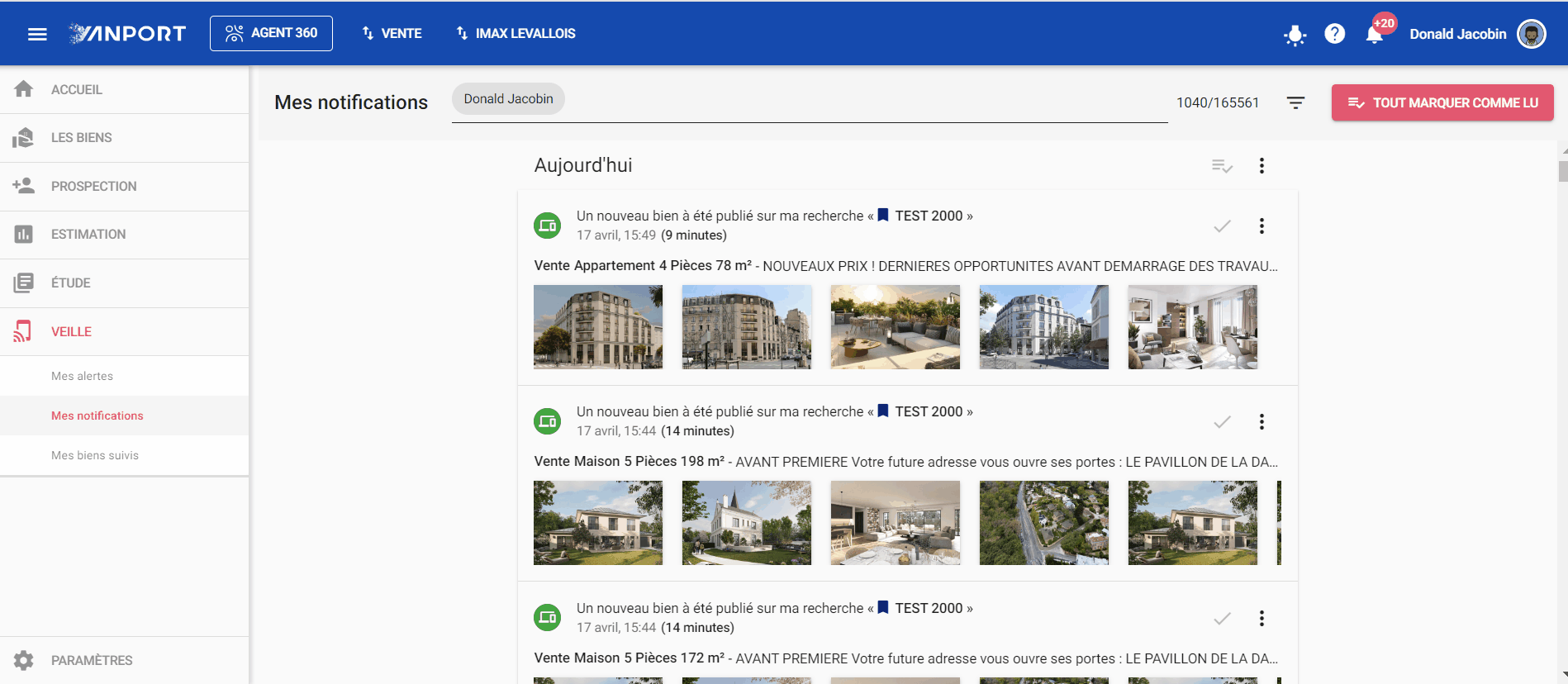Click the blue bookmark icon in Maison 172 m² notification
Screen dimensions: 1568x684
point(883,607)
